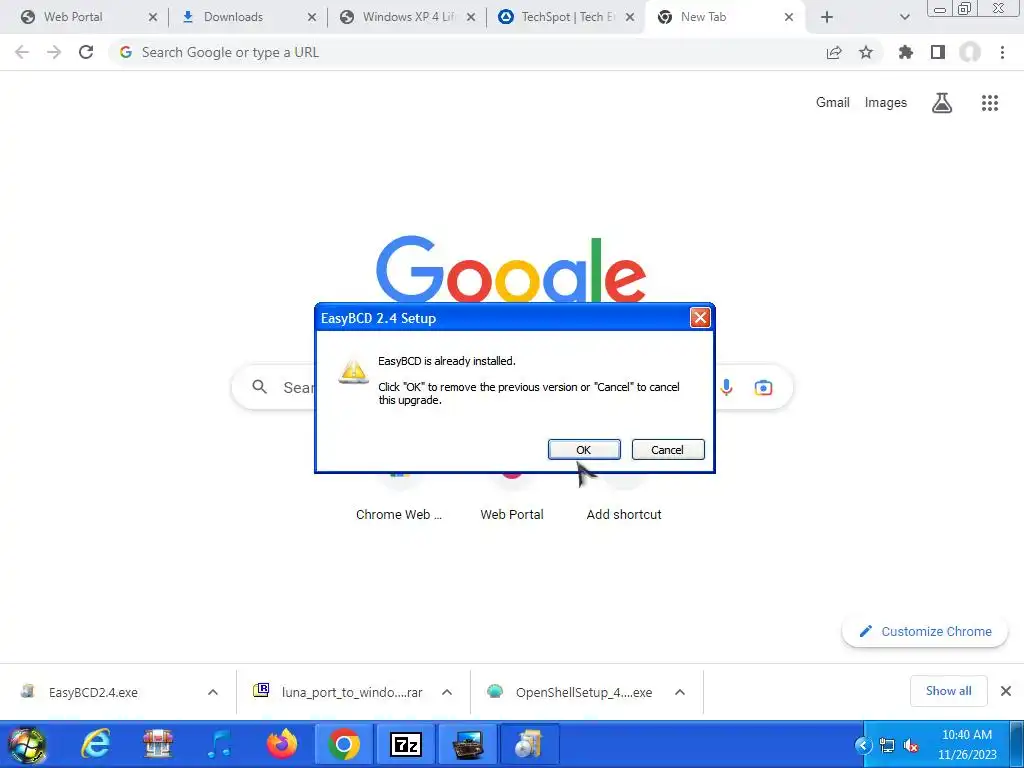Close the downloads bar
Viewport: 1024px width, 768px height.
(1006, 691)
